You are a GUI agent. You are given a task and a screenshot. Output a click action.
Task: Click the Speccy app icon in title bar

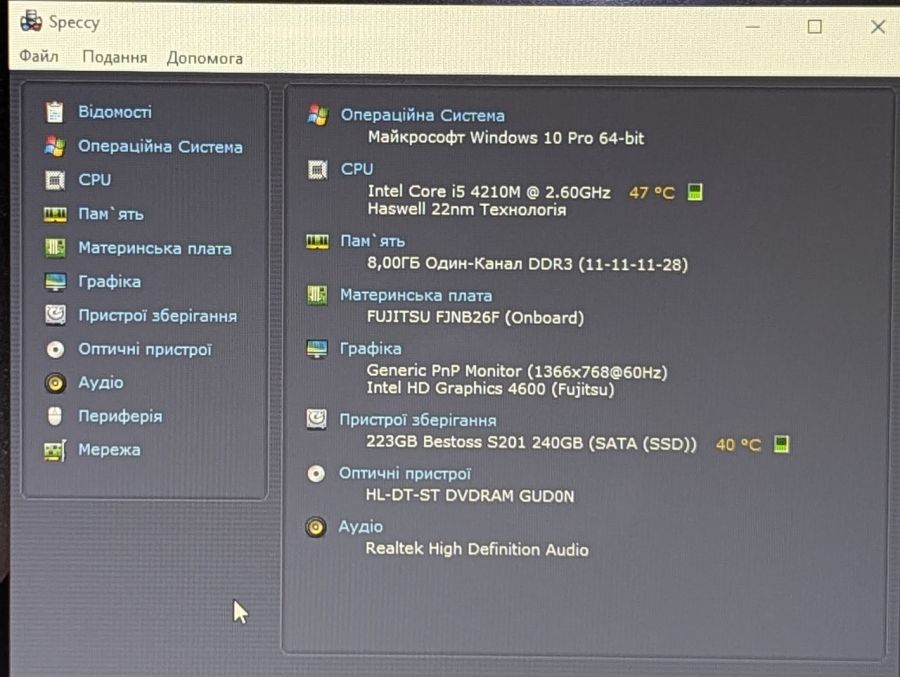tap(31, 22)
